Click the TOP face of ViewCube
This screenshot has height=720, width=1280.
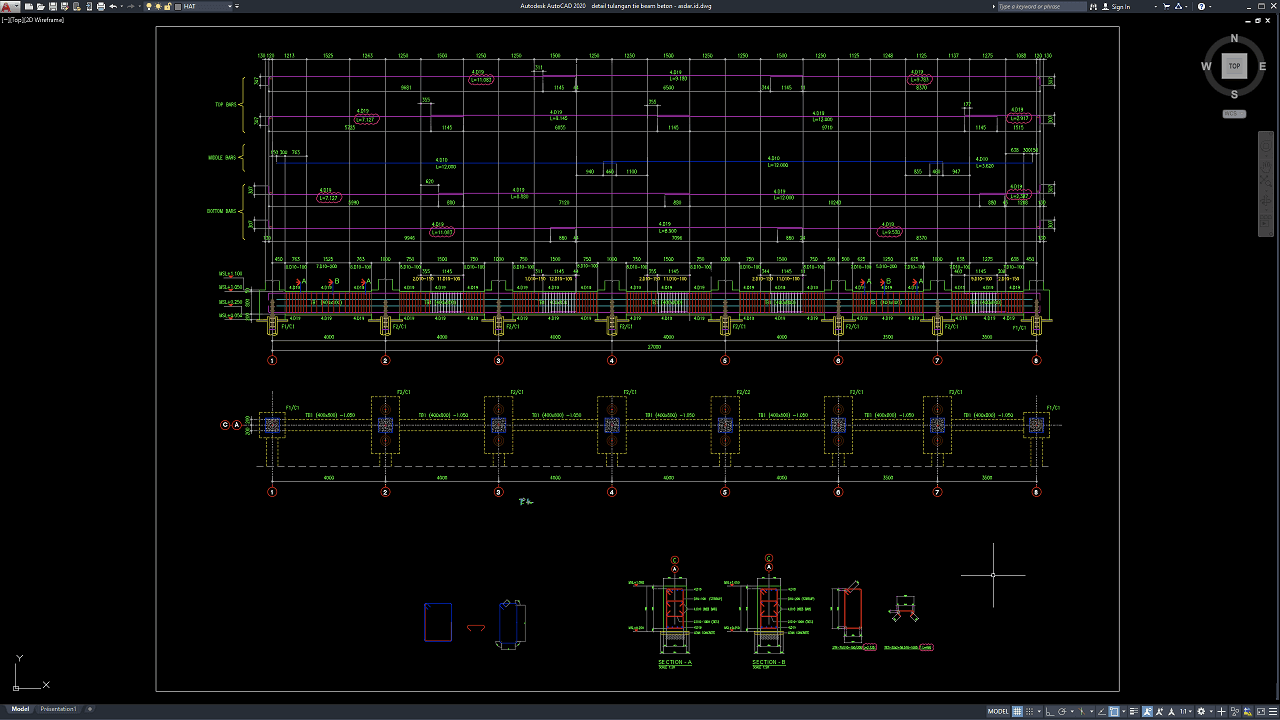pyautogui.click(x=1234, y=66)
